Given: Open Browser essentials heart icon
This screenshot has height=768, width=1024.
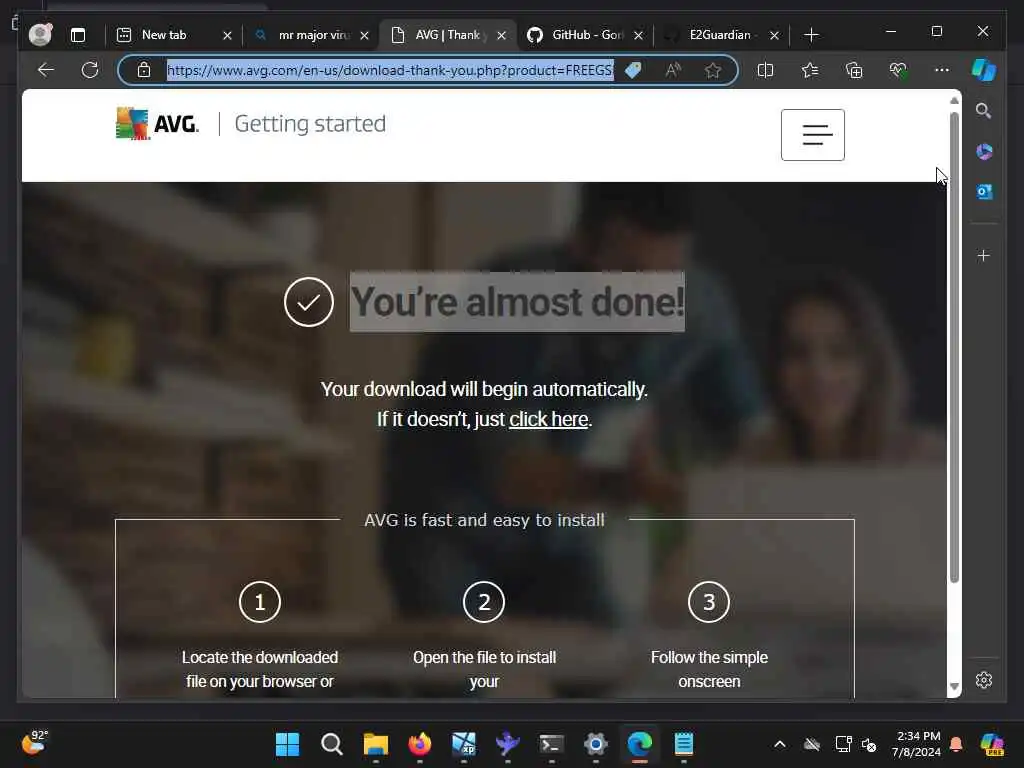Looking at the screenshot, I should click(898, 70).
